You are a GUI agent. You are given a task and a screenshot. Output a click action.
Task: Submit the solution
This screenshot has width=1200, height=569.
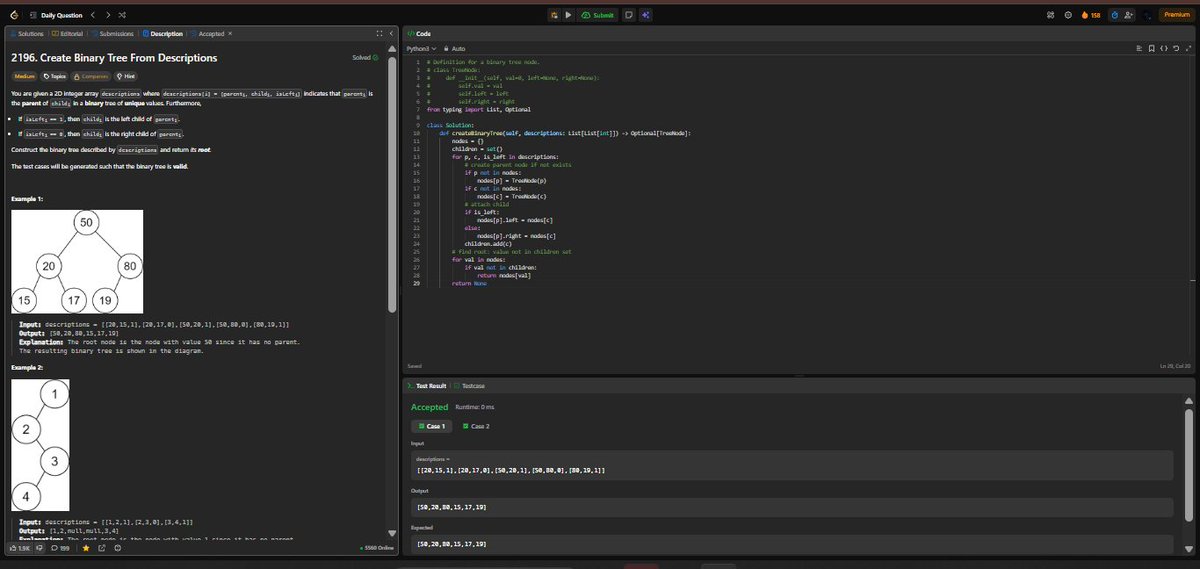coord(599,15)
